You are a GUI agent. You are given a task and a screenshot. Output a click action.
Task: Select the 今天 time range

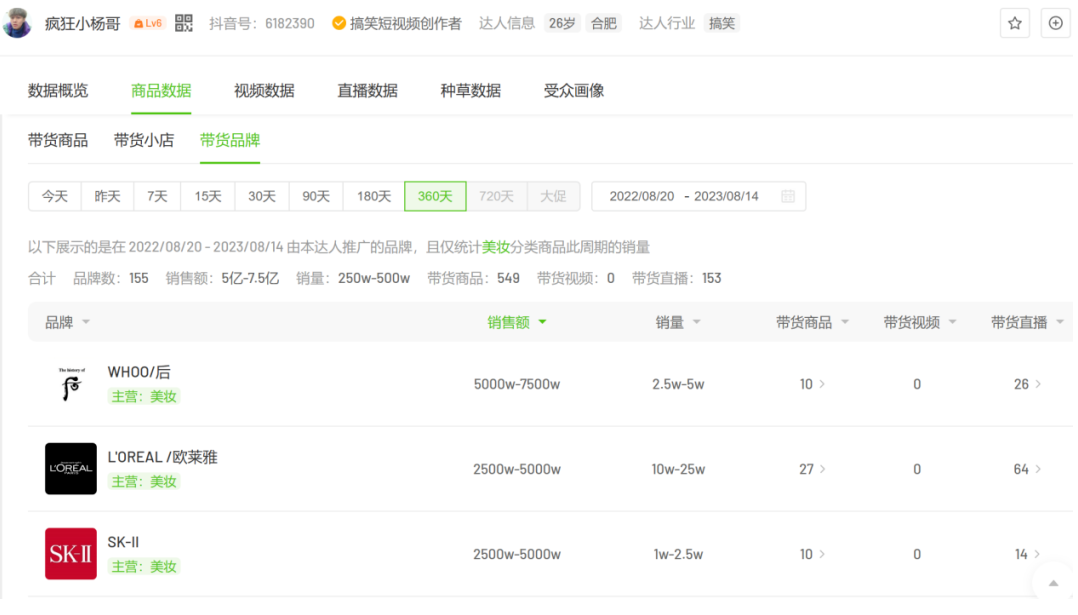click(55, 197)
